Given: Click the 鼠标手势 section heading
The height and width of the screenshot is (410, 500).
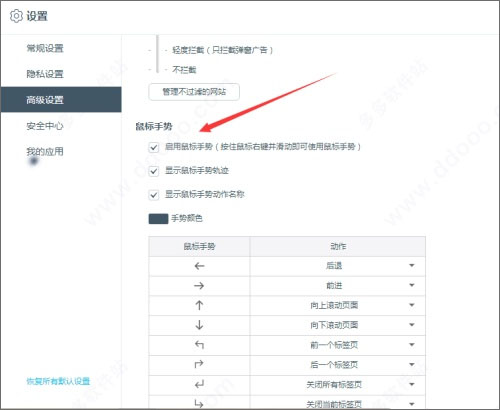Looking at the screenshot, I should (x=154, y=127).
